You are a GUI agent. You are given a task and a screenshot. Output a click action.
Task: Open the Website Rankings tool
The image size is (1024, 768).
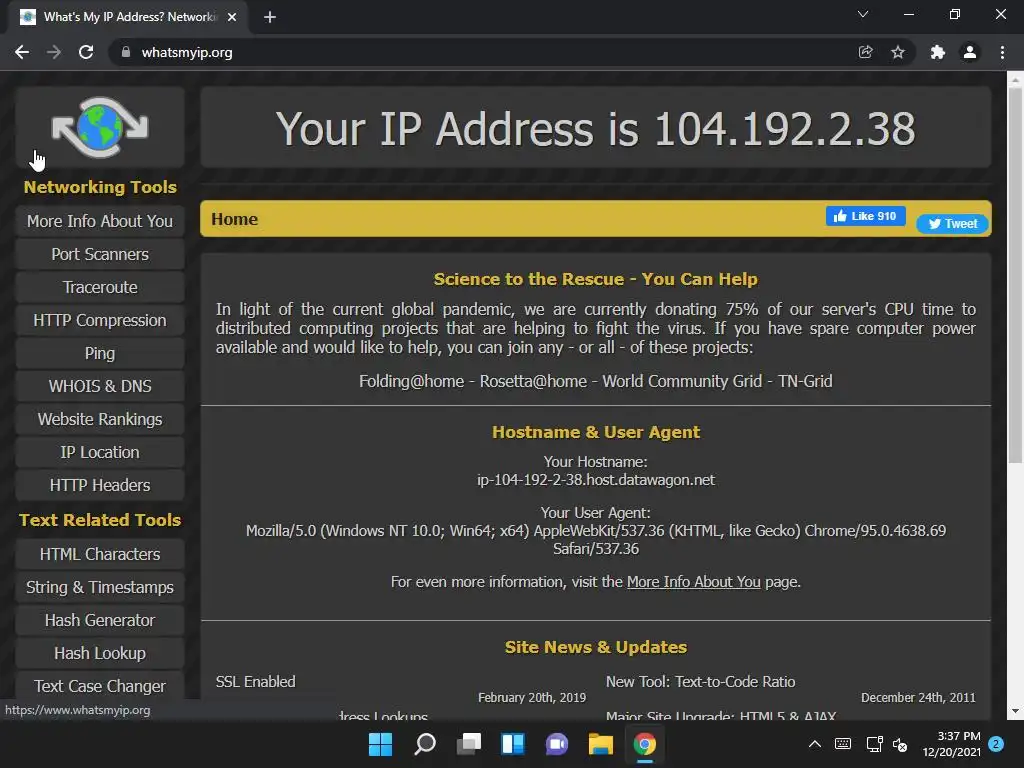click(100, 419)
